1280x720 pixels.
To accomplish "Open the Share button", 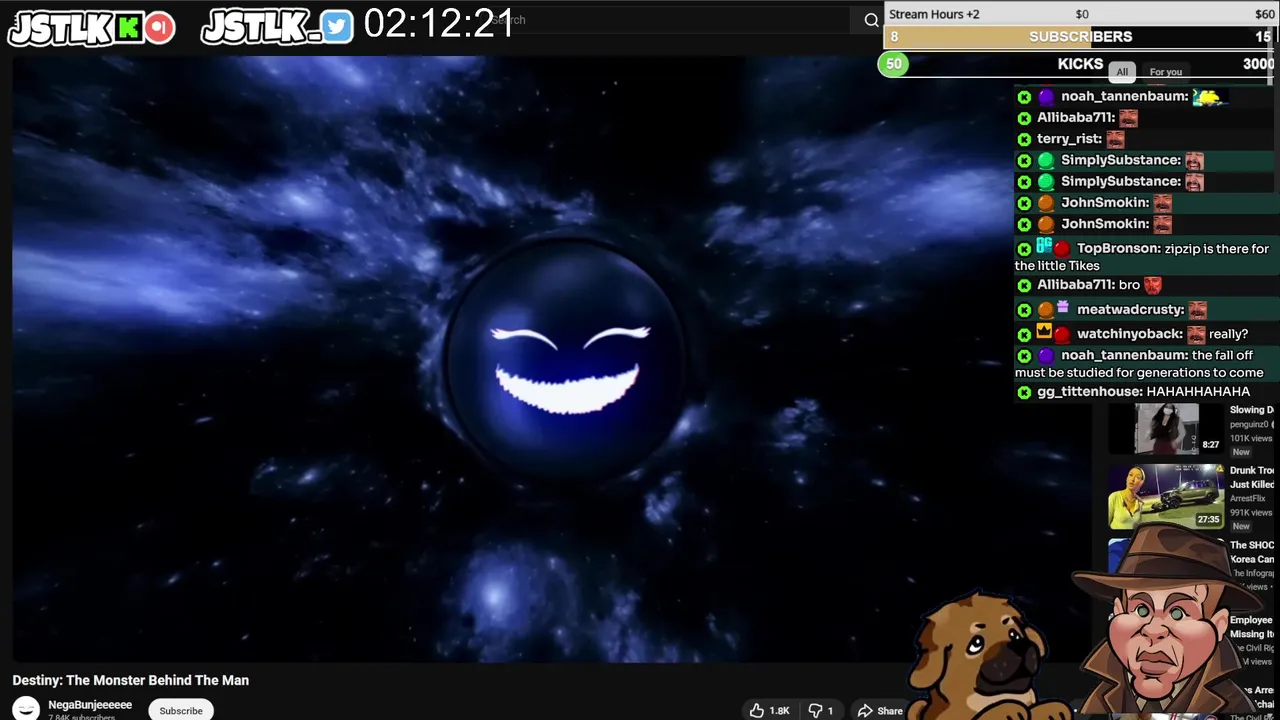I will coord(880,710).
